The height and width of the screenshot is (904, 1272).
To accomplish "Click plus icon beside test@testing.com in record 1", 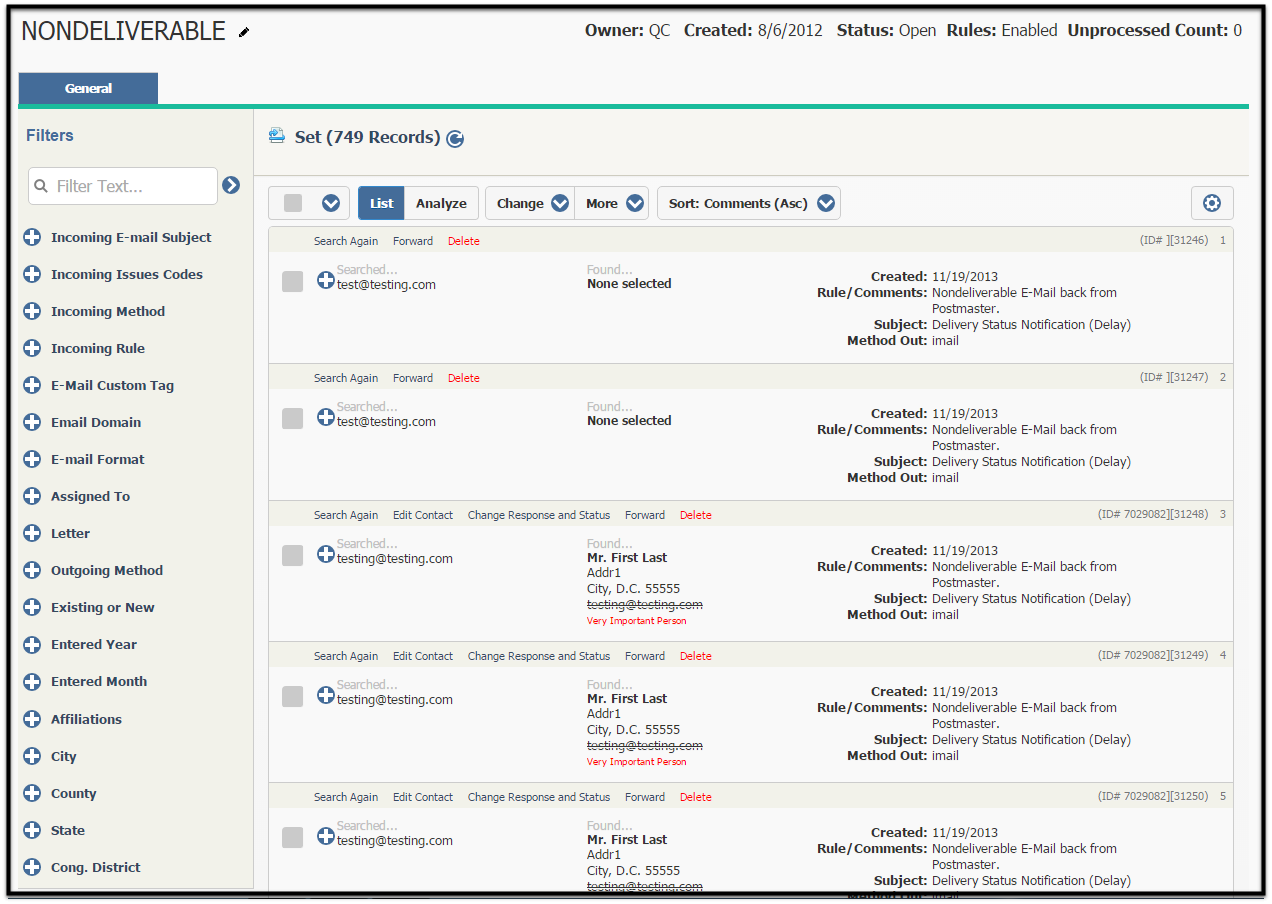I will 326,280.
